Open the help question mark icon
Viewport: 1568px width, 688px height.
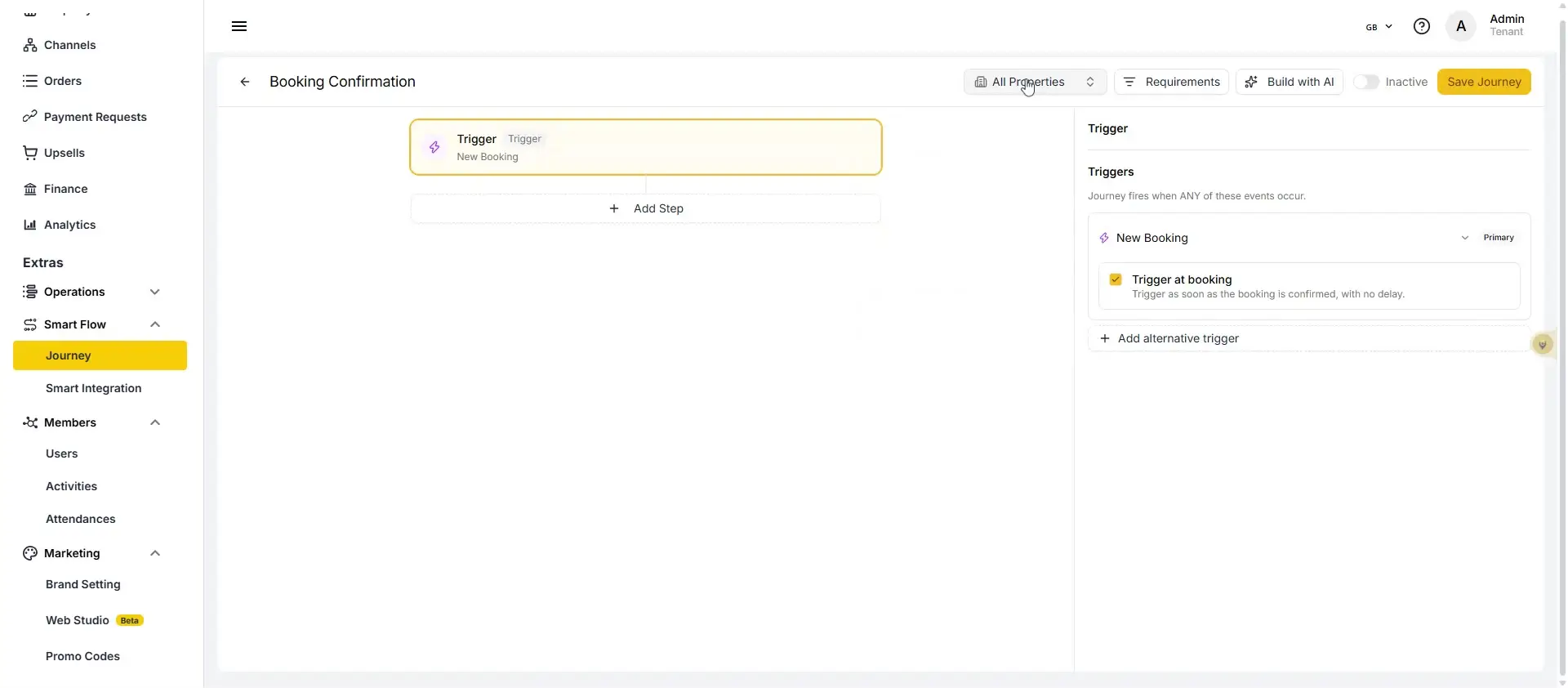point(1422,26)
